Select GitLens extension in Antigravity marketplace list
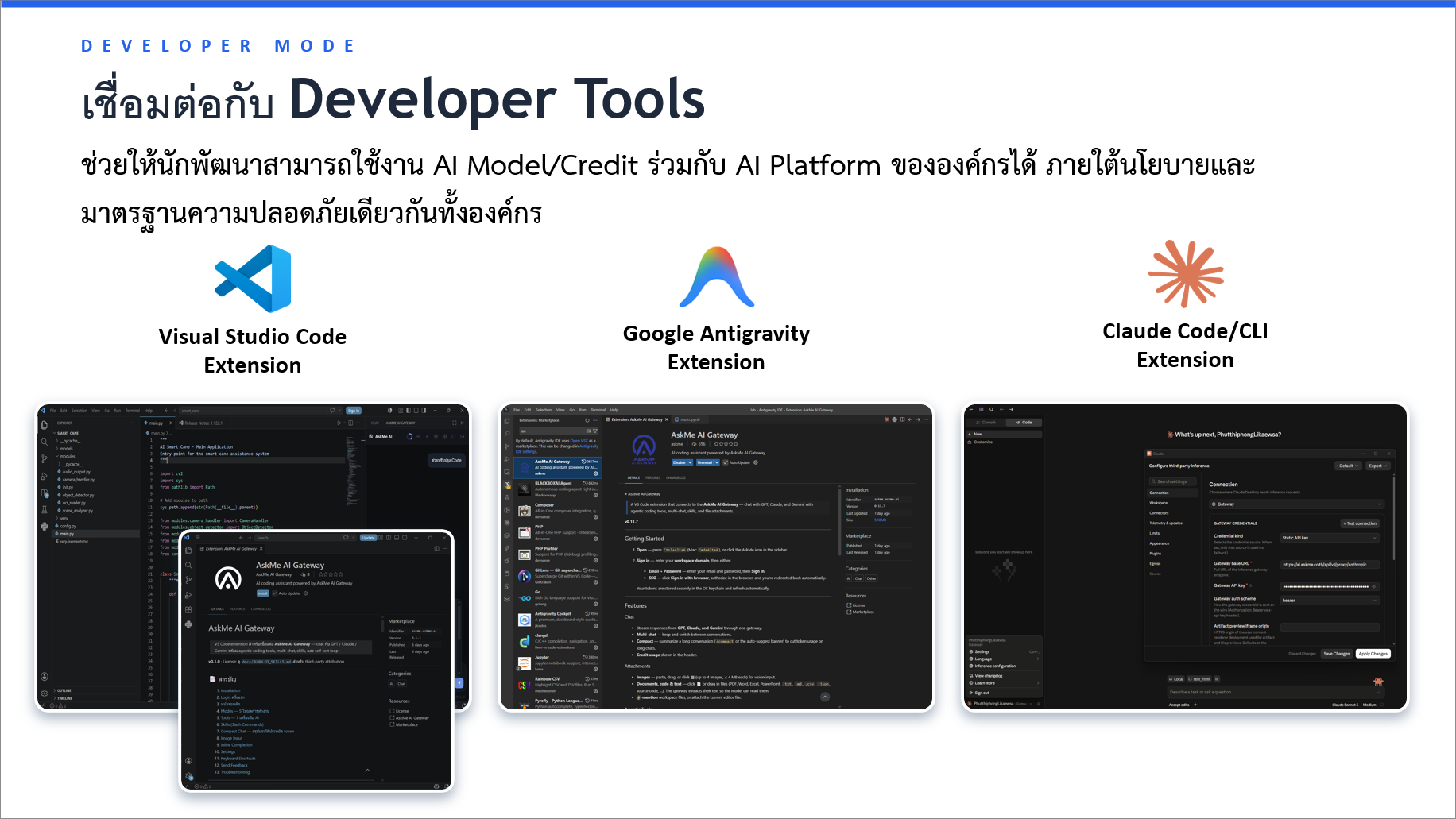The width and height of the screenshot is (1456, 819). pos(558,576)
